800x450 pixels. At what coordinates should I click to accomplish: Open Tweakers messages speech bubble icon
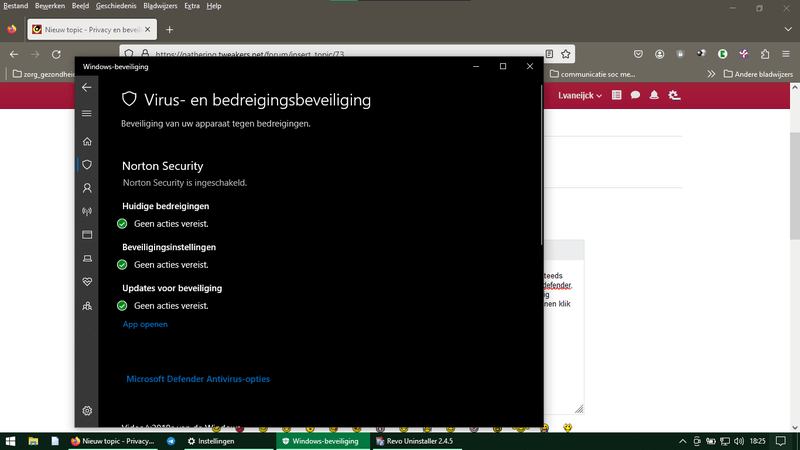tap(635, 95)
